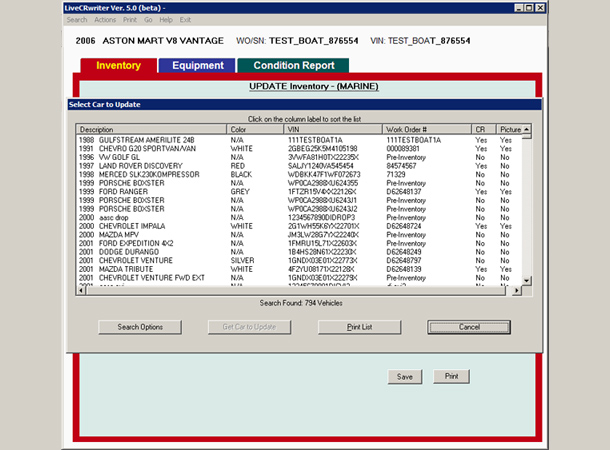Sort the list by Picture column
Viewport: 610px width, 450px height.
pyautogui.click(x=510, y=130)
